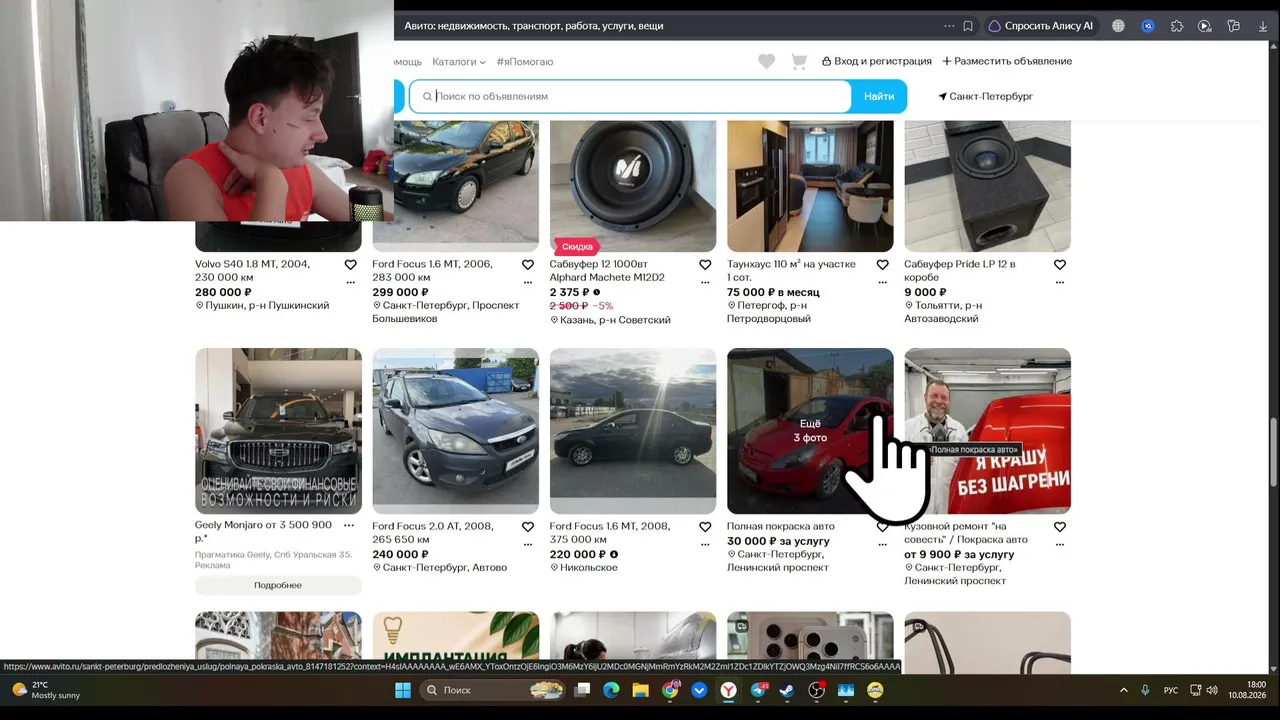This screenshot has width=1280, height=720.
Task: Favorite the Ford Focus 2.0 AT 2008 listing
Action: [x=528, y=527]
